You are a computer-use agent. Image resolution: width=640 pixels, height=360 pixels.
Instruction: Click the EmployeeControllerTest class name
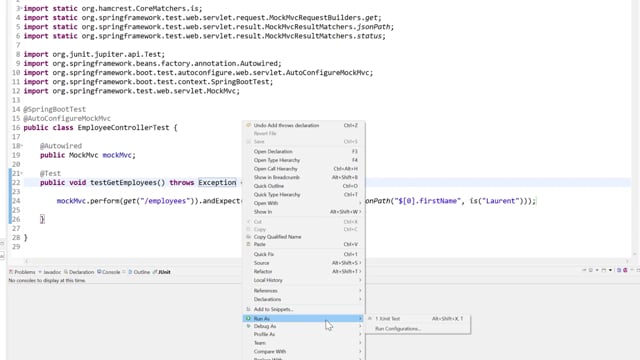pos(123,128)
